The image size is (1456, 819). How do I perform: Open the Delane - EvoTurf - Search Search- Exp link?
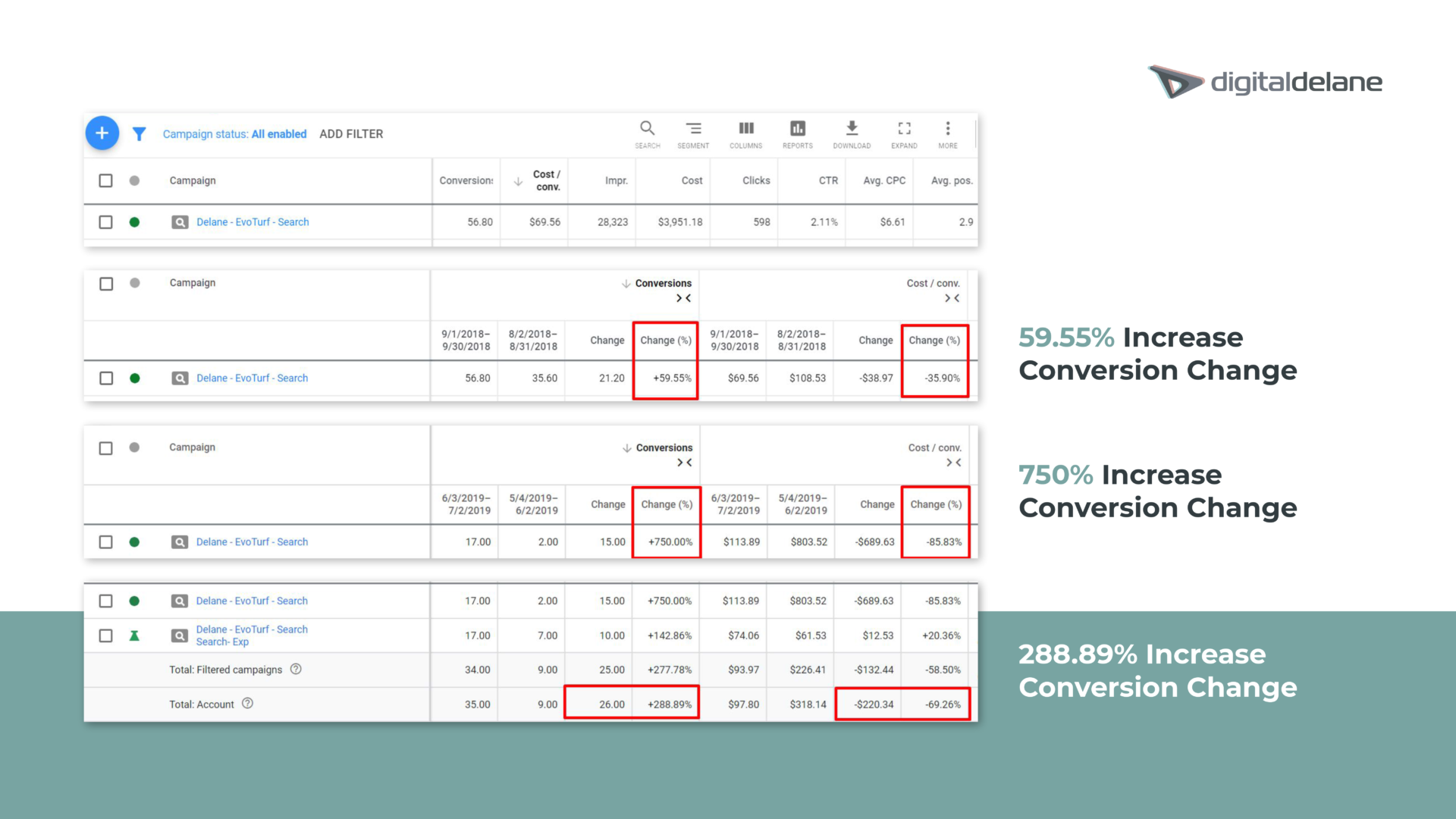(x=252, y=635)
